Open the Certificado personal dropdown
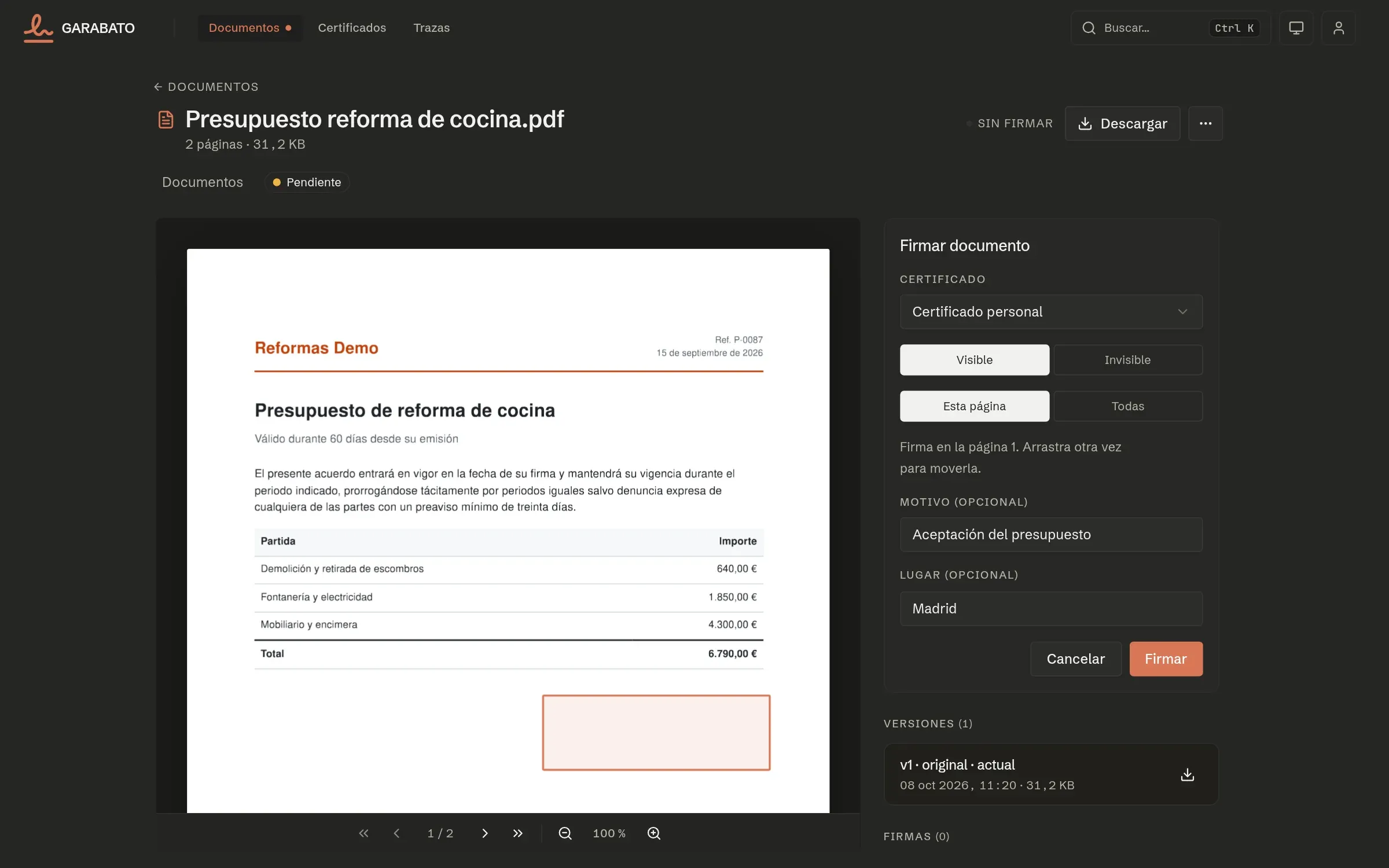1389x868 pixels. pyautogui.click(x=1051, y=312)
